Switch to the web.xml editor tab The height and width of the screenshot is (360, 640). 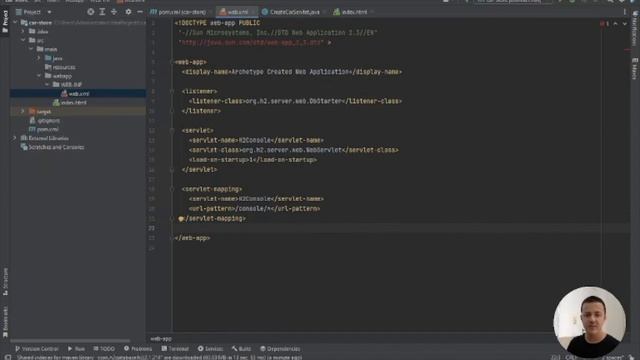tap(237, 12)
